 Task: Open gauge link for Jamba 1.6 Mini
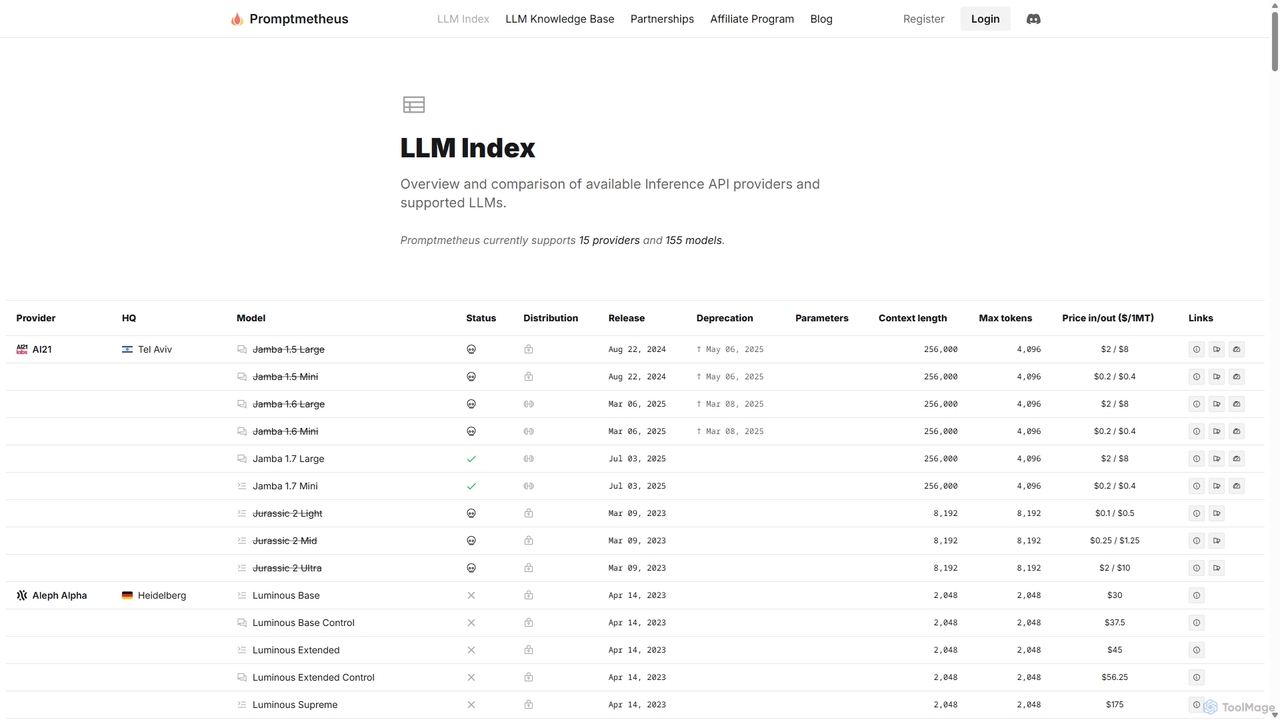coord(1236,431)
